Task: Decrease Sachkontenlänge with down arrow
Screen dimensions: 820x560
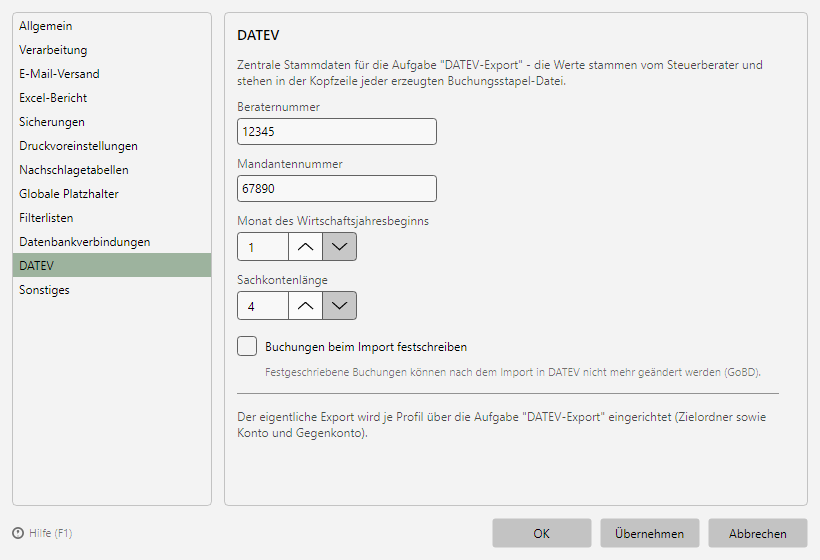Action: click(339, 306)
